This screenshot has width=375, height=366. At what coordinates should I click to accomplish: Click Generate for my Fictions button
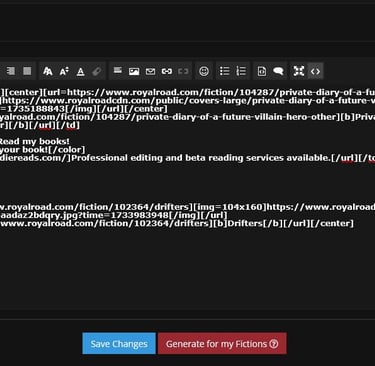click(222, 343)
